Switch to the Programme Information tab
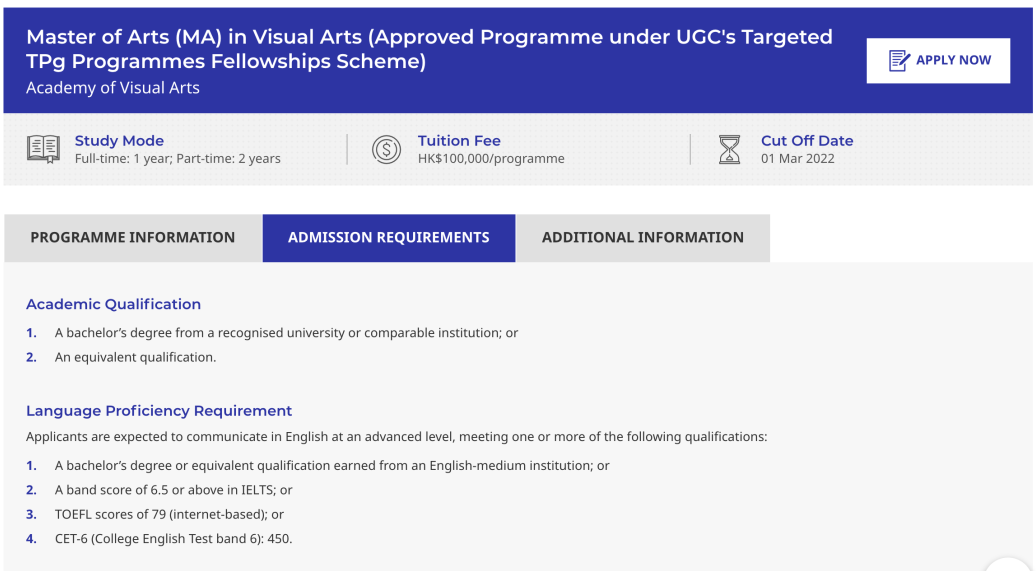 pos(133,238)
